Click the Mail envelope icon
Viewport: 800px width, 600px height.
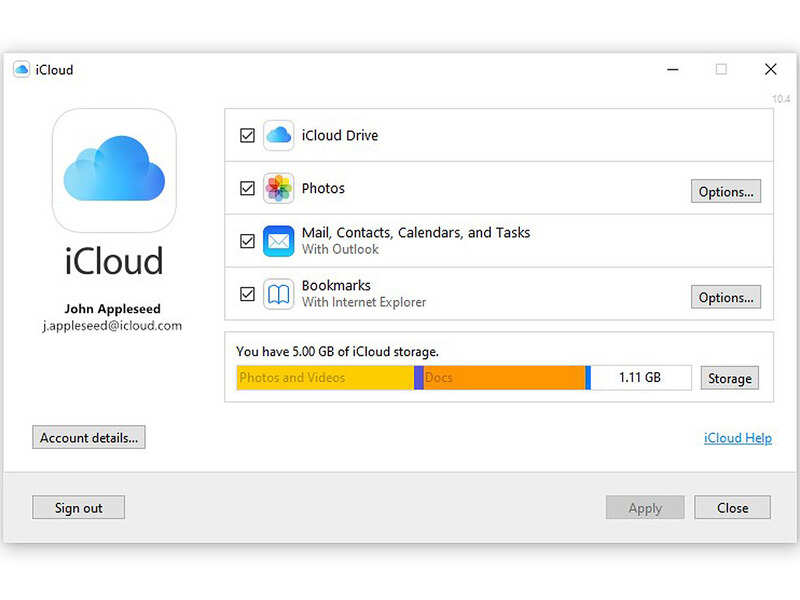tap(277, 241)
